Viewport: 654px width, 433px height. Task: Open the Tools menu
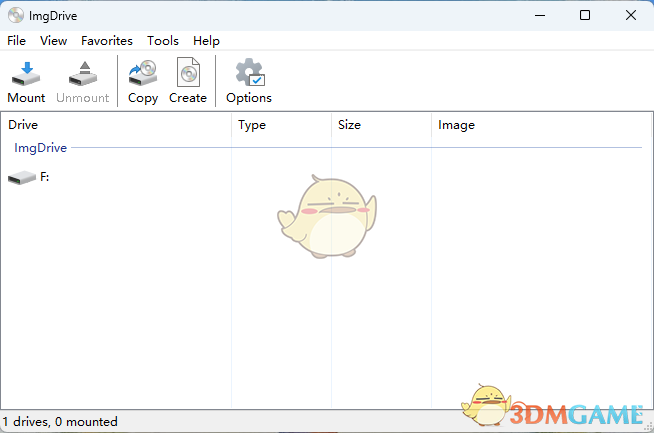tap(163, 41)
